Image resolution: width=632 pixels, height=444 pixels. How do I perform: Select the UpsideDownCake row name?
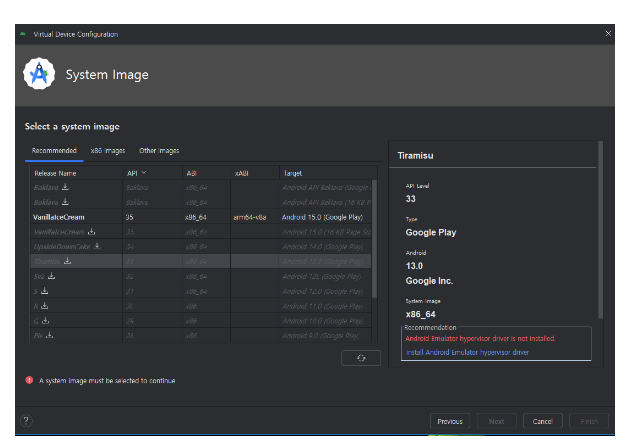click(x=62, y=247)
